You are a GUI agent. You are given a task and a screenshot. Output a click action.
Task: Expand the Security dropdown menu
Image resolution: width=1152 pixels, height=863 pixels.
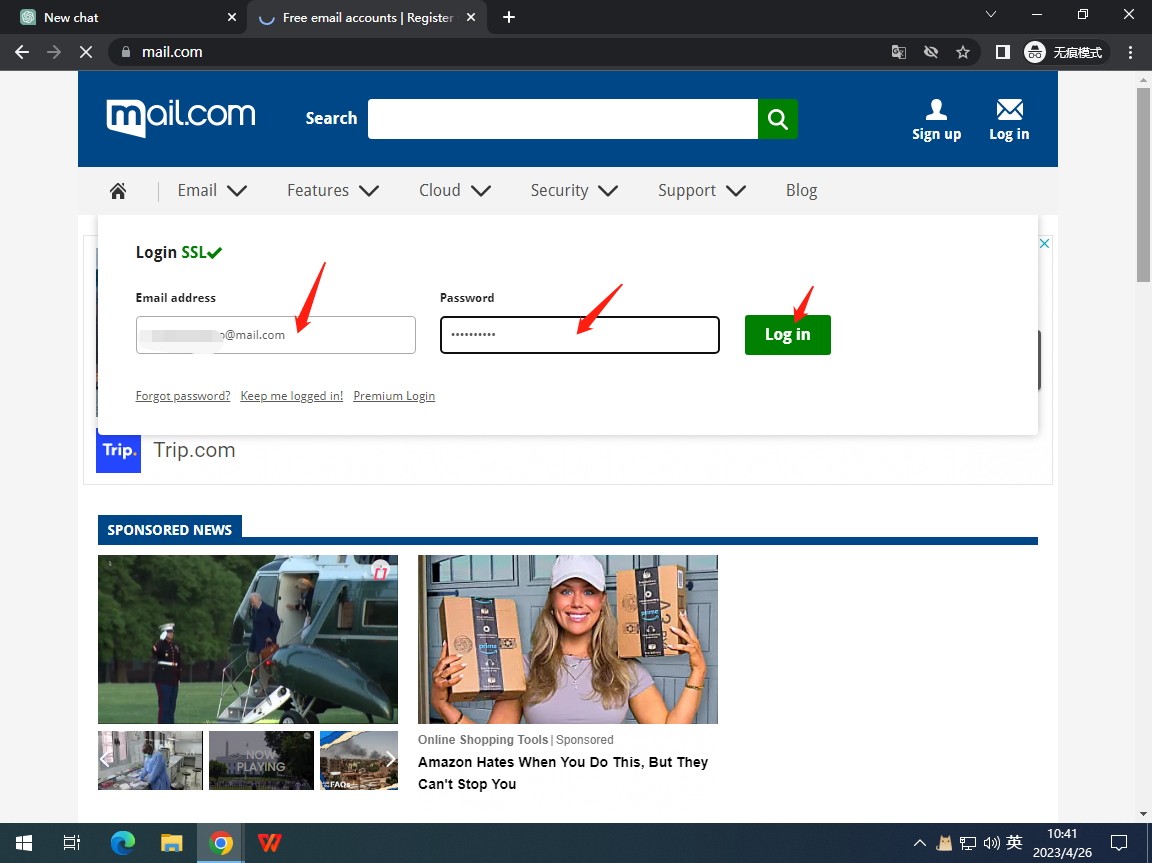point(574,191)
